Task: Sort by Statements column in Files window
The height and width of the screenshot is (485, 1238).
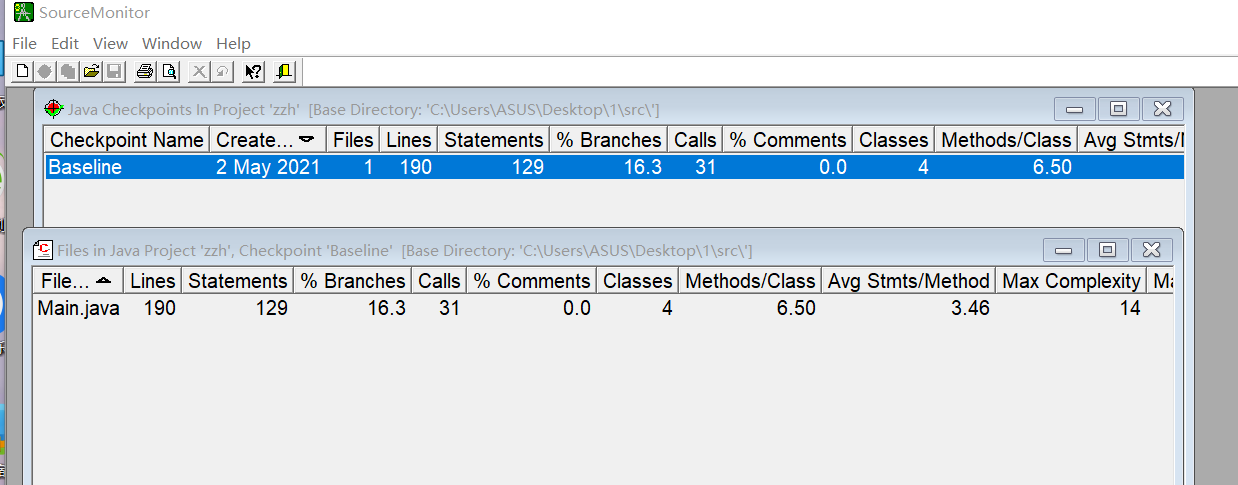Action: [x=238, y=281]
